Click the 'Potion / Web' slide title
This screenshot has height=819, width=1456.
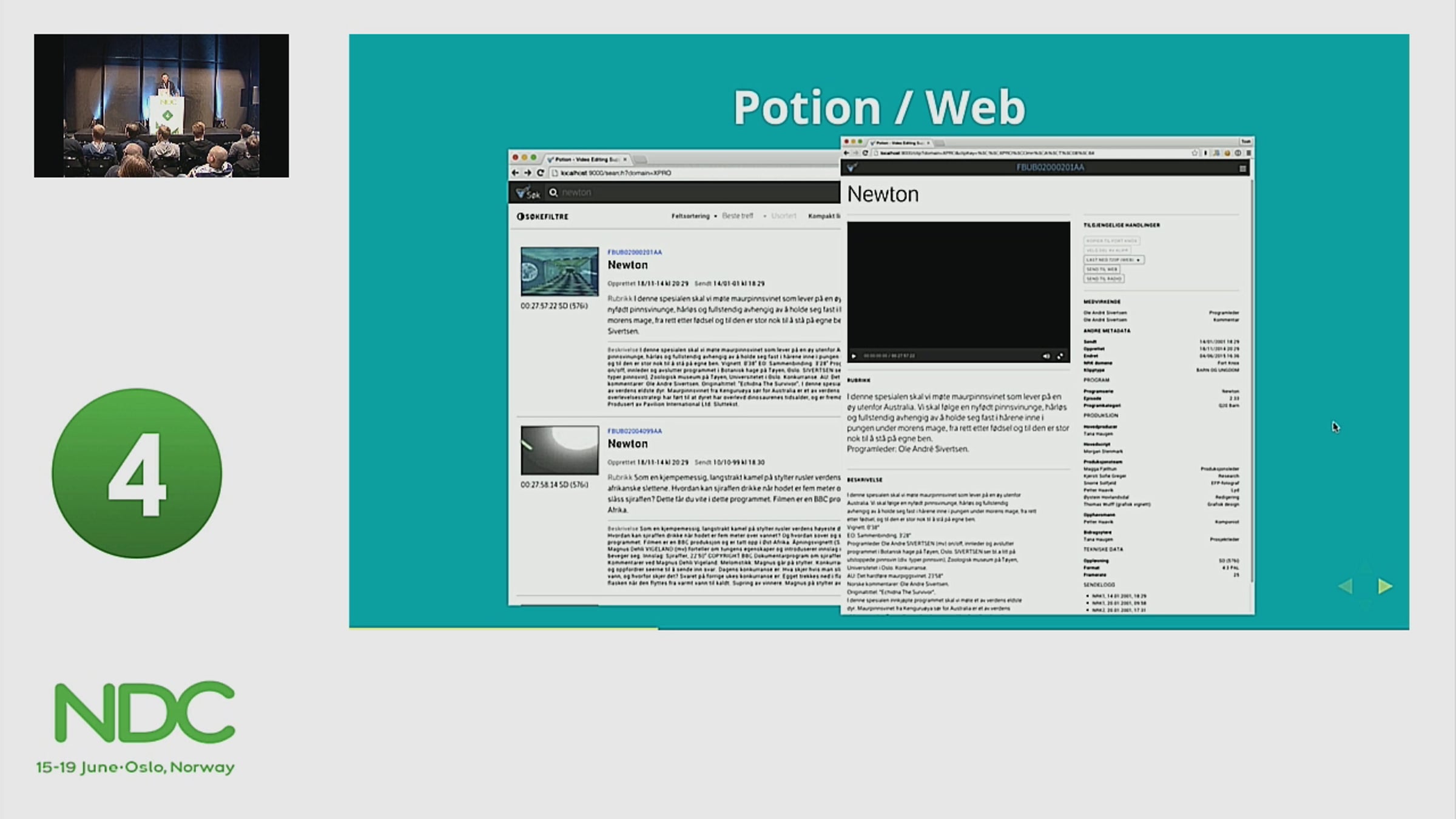[879, 107]
